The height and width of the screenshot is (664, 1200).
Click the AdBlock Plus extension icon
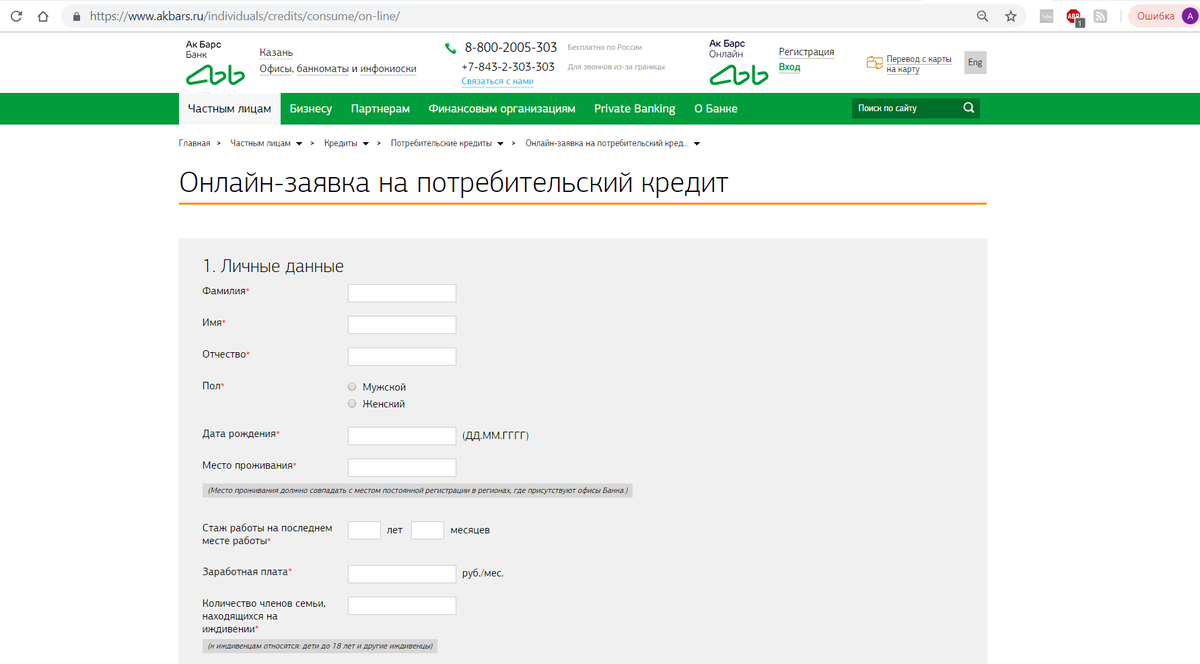coord(1072,16)
